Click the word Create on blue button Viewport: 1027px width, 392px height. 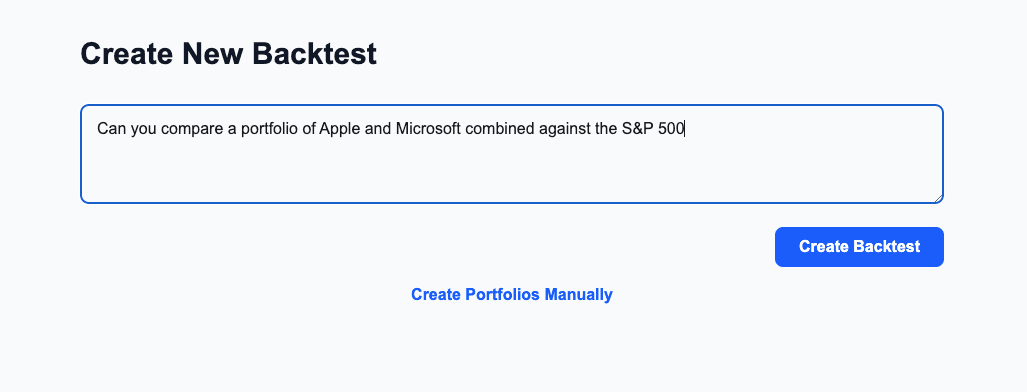click(825, 247)
